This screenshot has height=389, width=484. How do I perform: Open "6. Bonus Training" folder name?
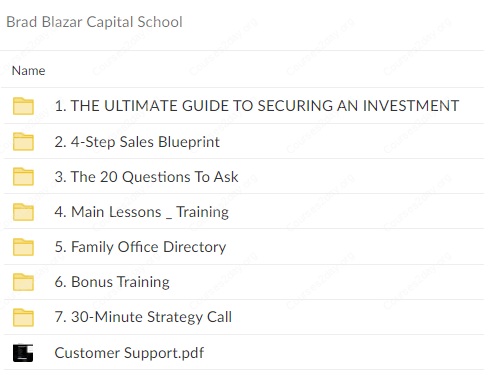[112, 282]
